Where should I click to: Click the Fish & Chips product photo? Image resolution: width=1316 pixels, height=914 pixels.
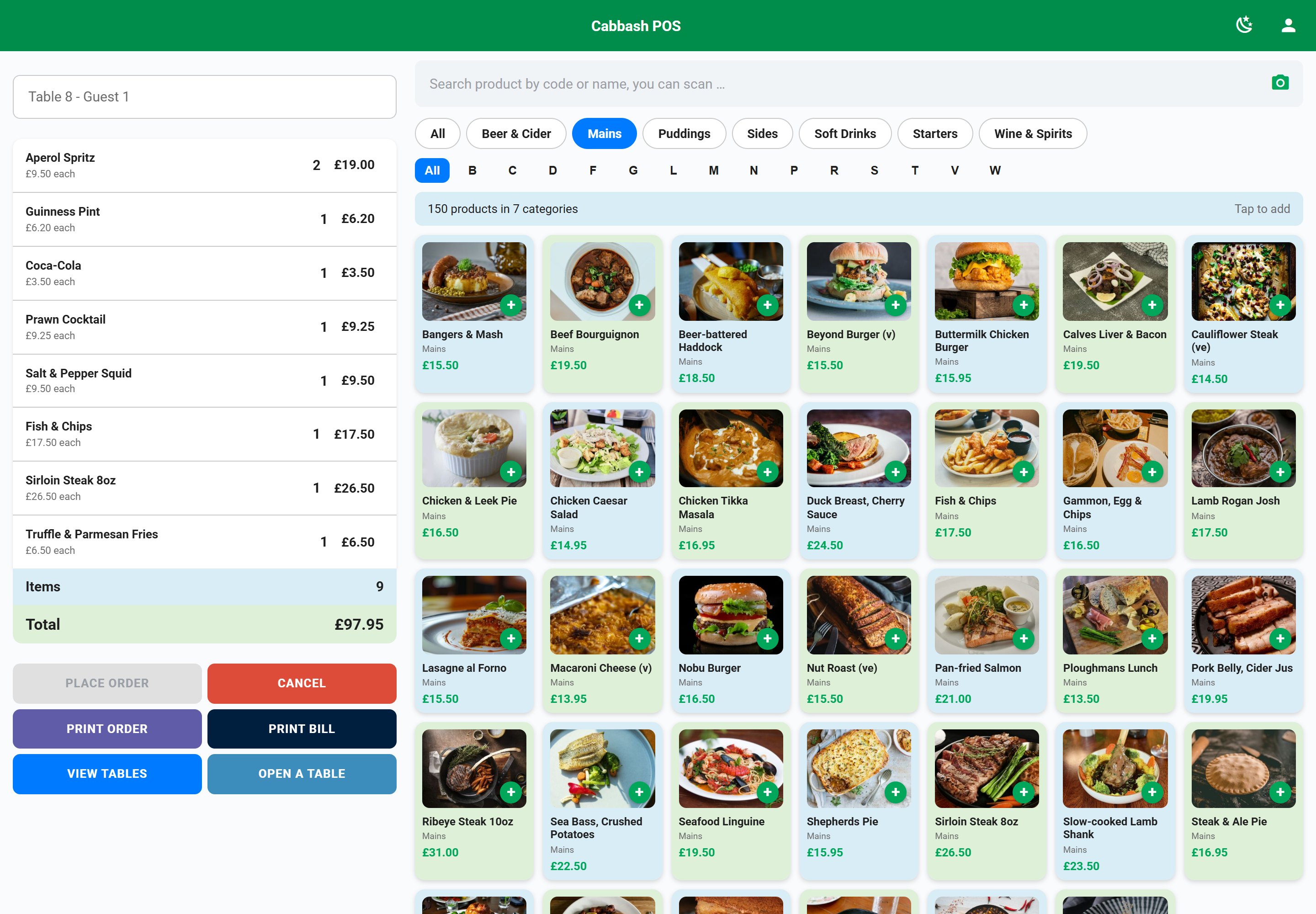[987, 448]
